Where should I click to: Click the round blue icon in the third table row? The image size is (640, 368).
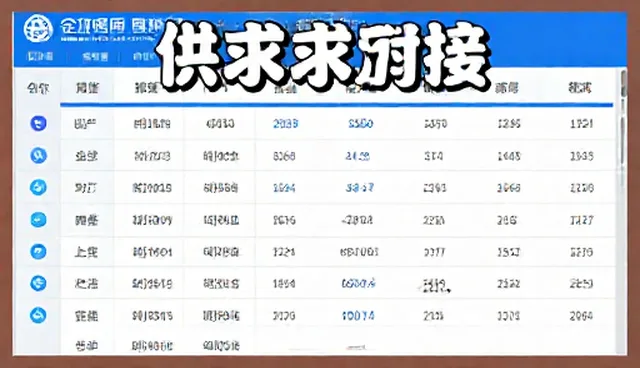point(38,187)
